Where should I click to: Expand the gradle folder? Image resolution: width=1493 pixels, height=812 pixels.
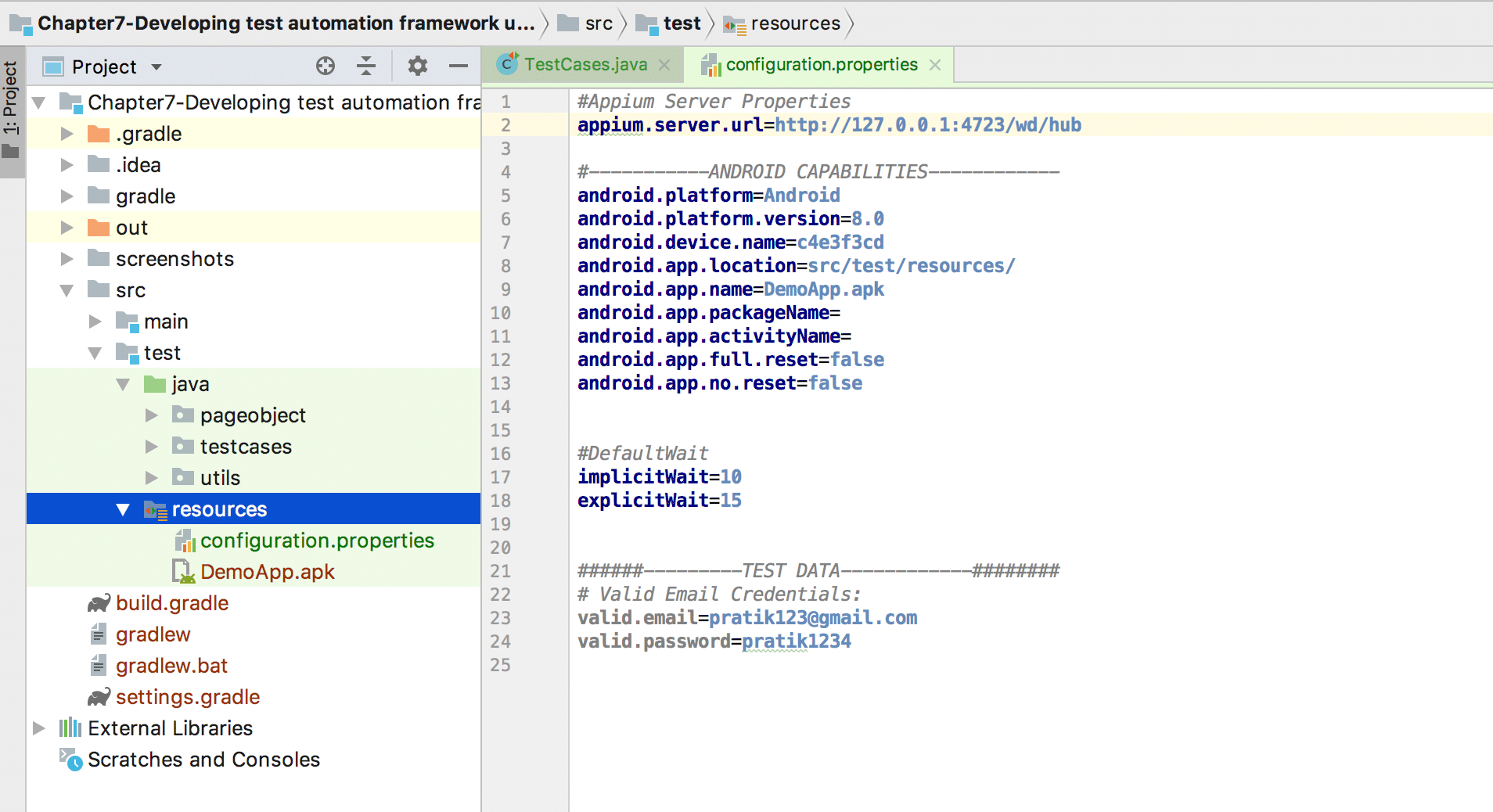67,196
